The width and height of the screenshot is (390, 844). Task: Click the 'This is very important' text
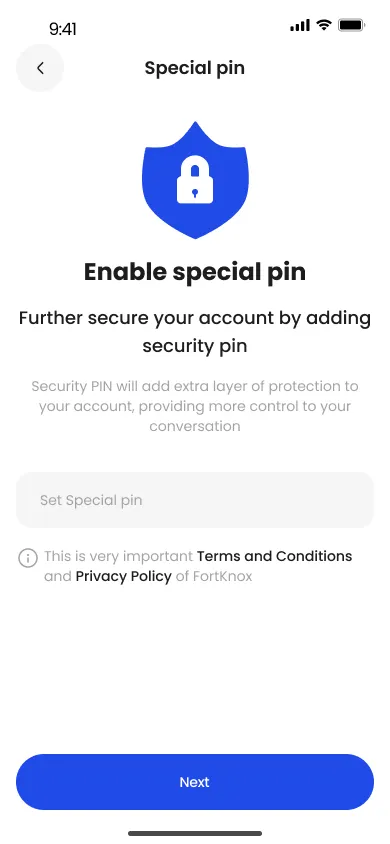pos(118,556)
